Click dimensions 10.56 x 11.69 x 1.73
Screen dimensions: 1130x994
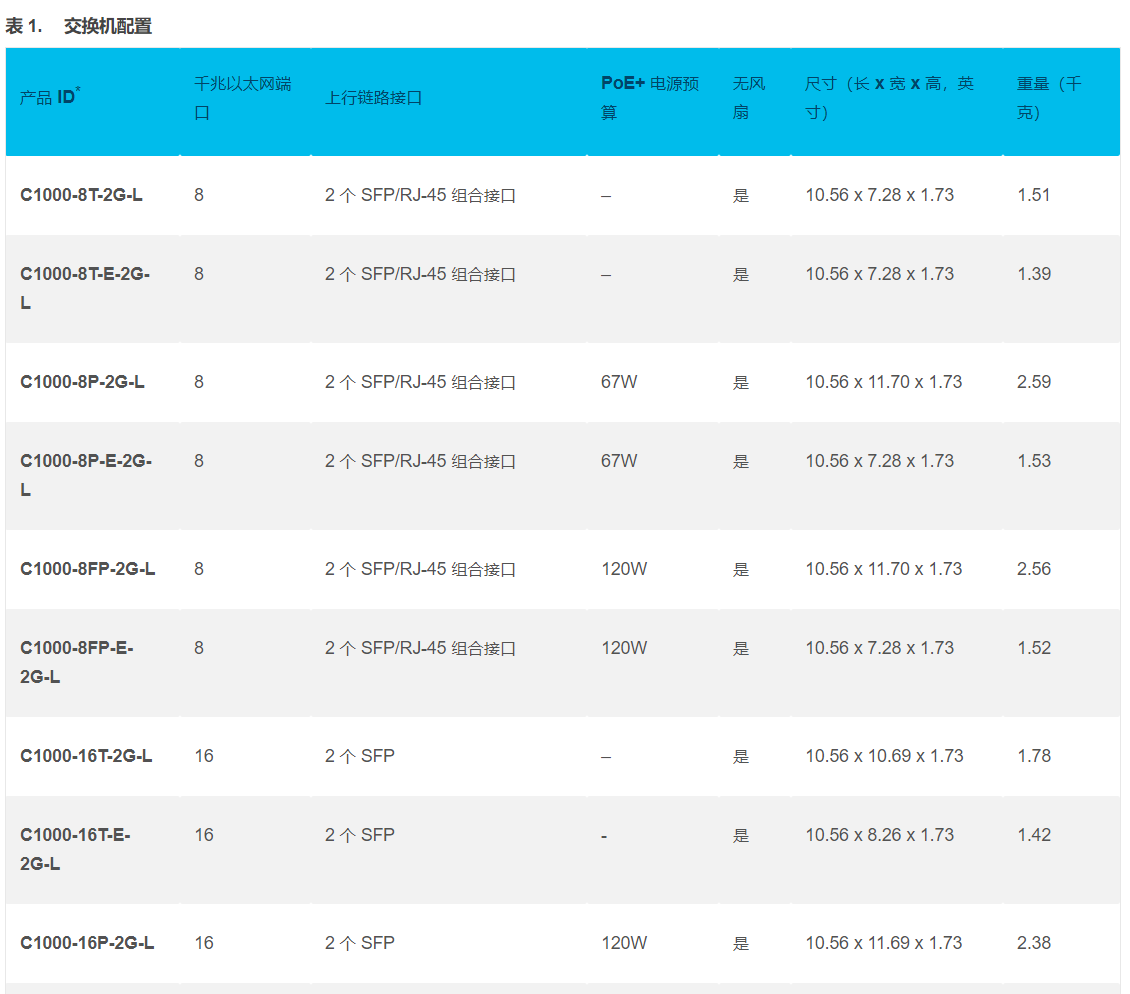point(884,943)
